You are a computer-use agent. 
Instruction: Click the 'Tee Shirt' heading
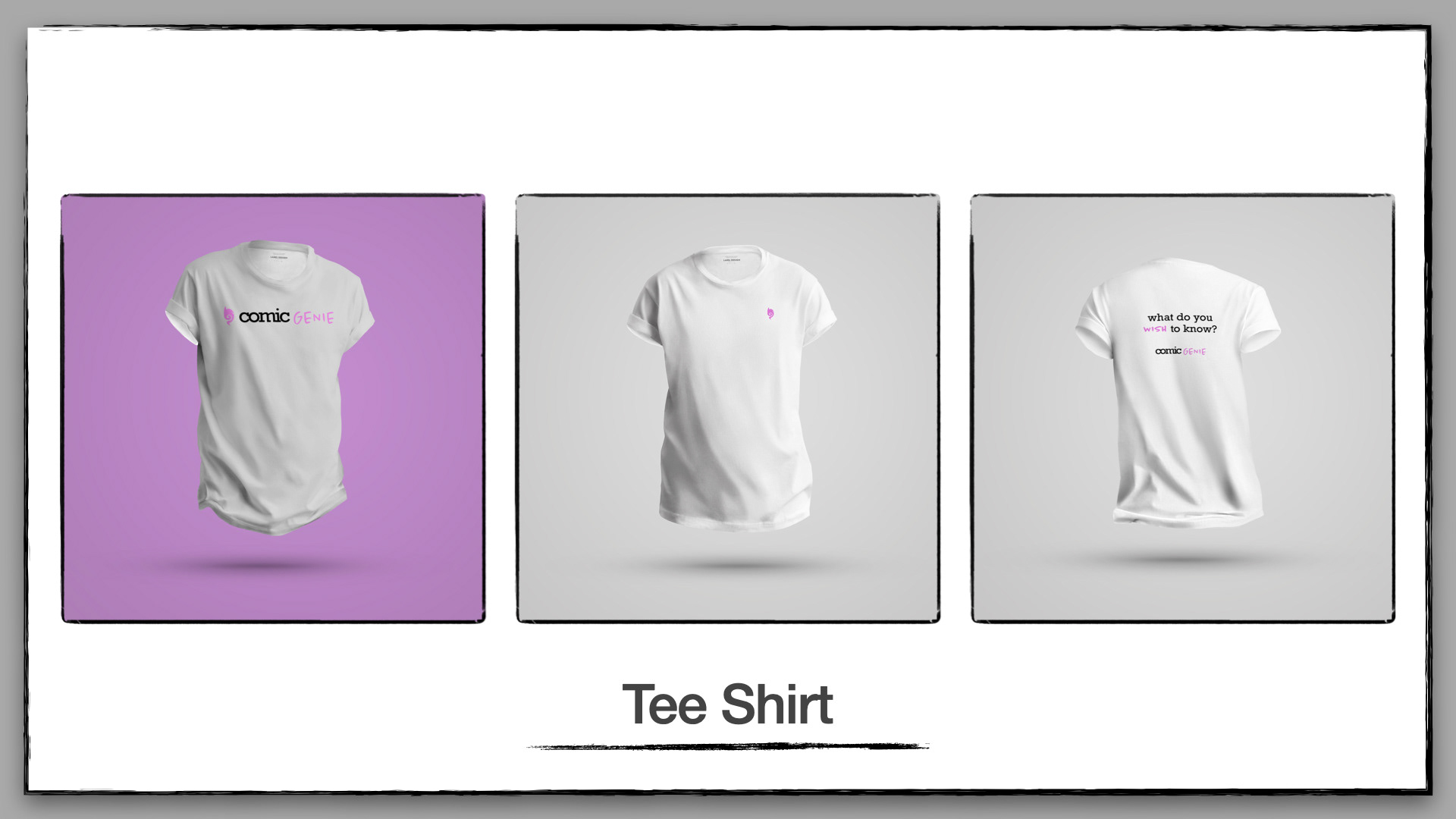727,704
